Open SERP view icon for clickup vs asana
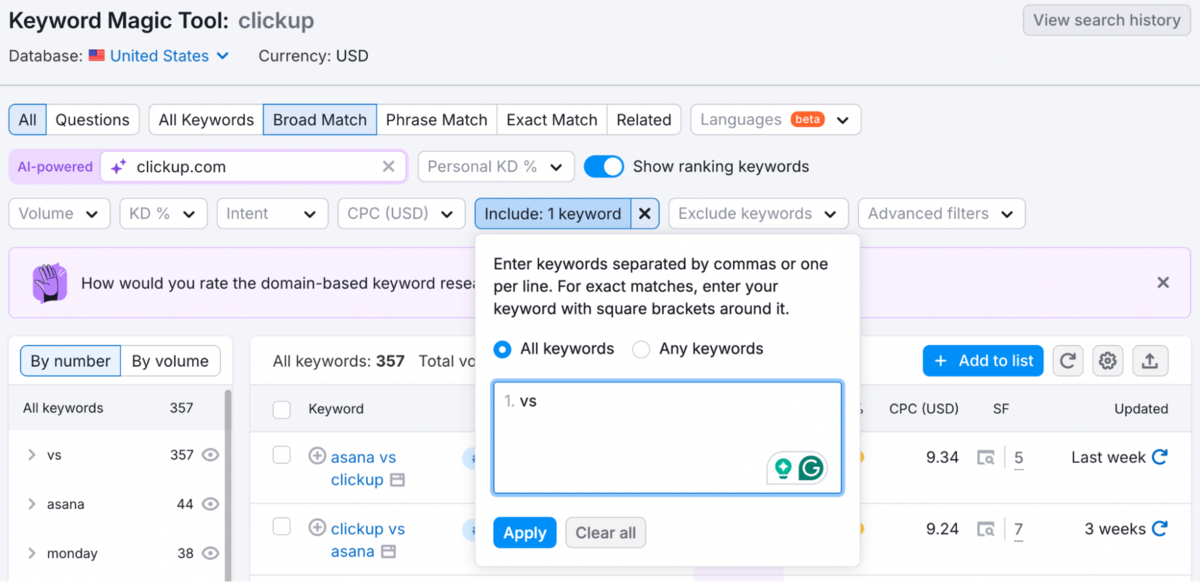The image size is (1200, 582). tap(986, 529)
